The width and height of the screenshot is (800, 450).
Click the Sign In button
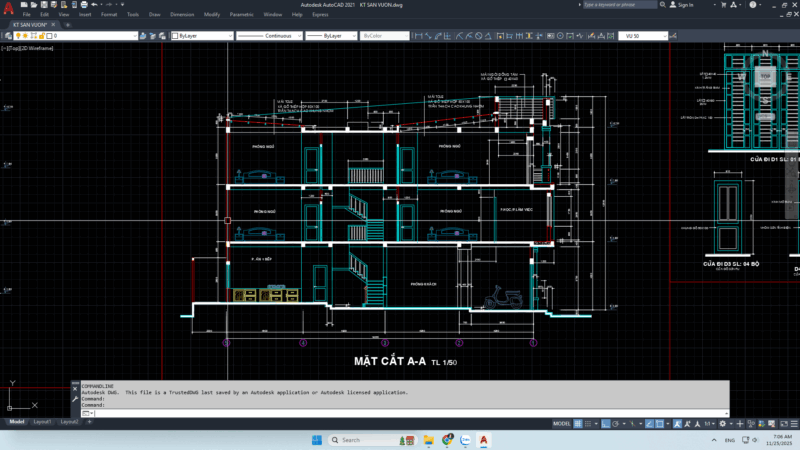pos(684,5)
